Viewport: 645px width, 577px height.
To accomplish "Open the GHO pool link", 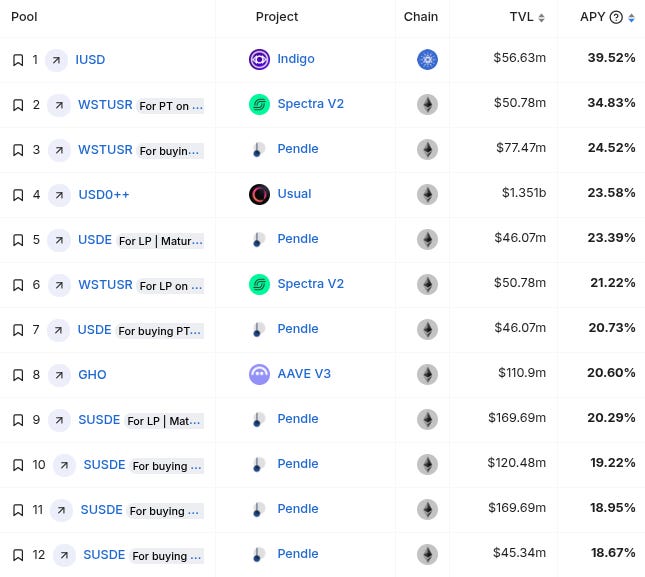I will tap(92, 375).
